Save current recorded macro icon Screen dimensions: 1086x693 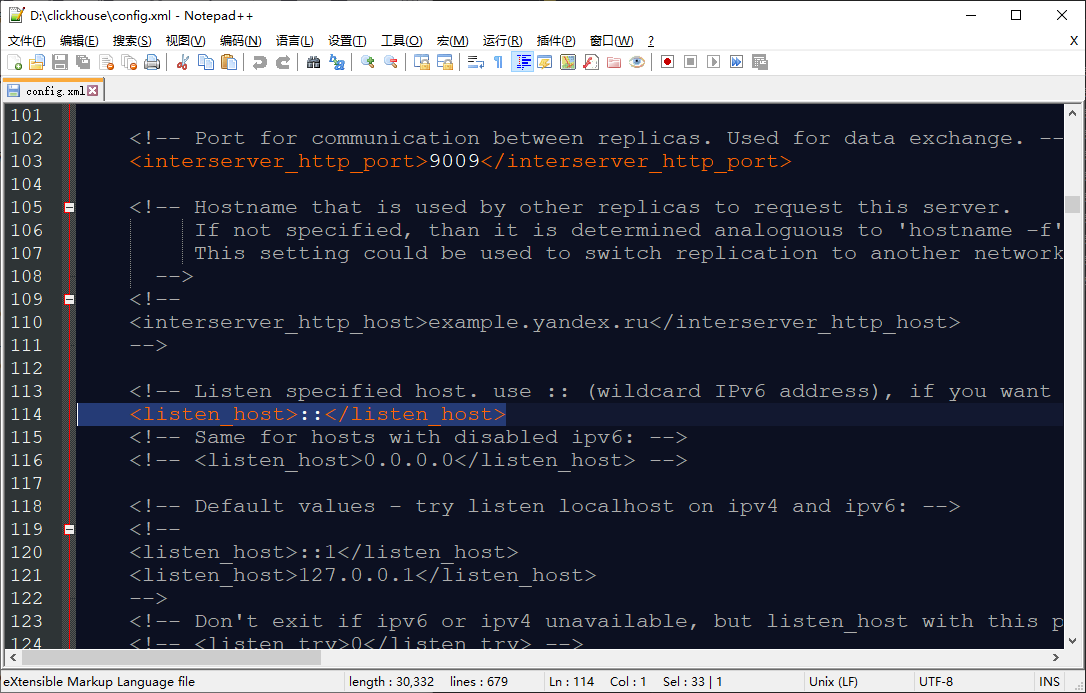(760, 62)
